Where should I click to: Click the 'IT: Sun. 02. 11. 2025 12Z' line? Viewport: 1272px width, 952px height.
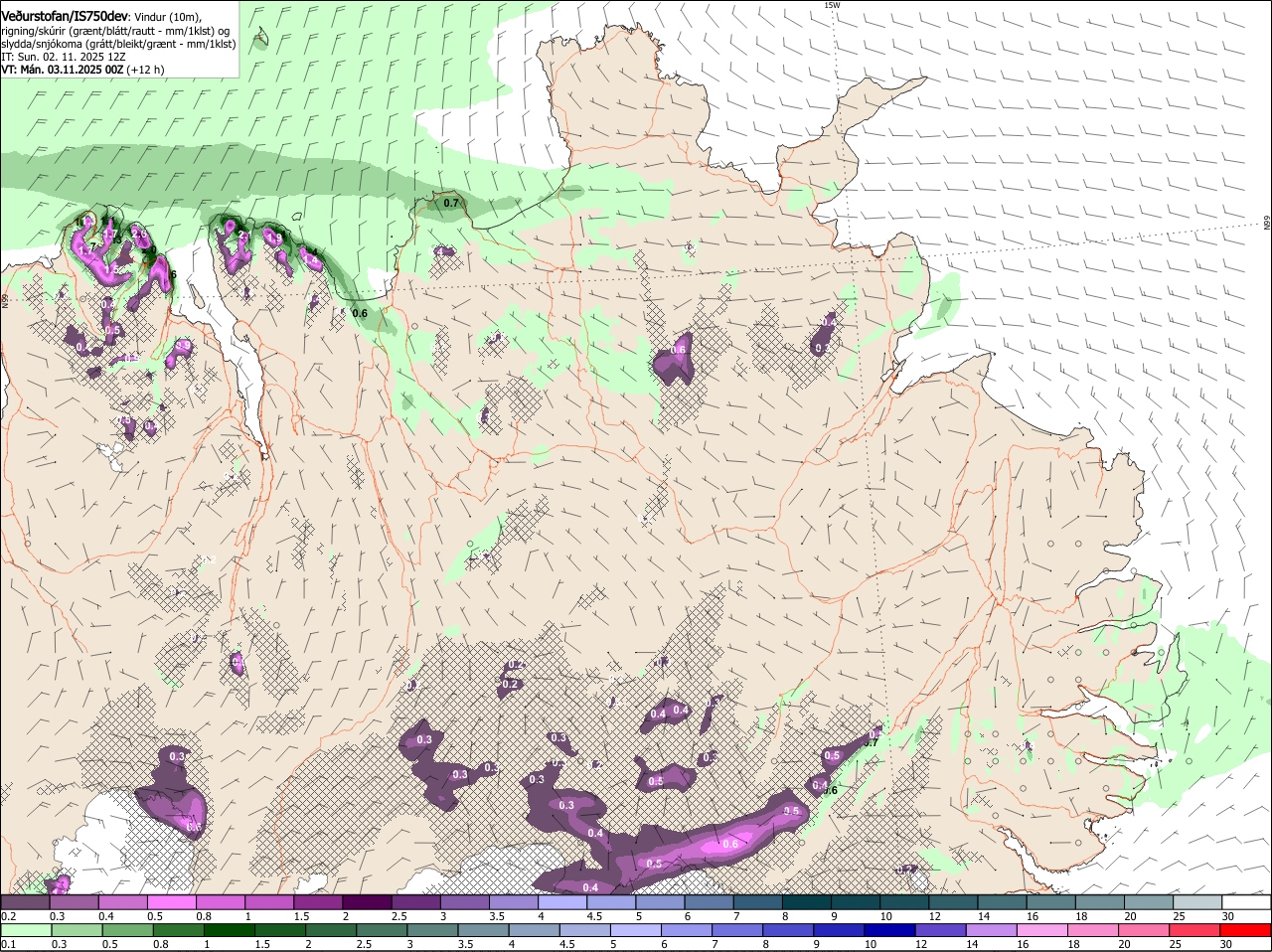coord(64,57)
